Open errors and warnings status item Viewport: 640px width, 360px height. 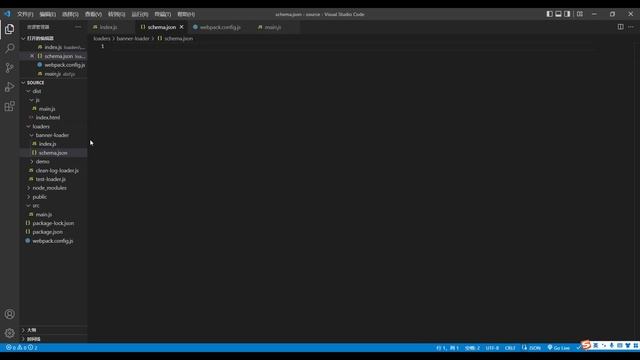point(22,348)
